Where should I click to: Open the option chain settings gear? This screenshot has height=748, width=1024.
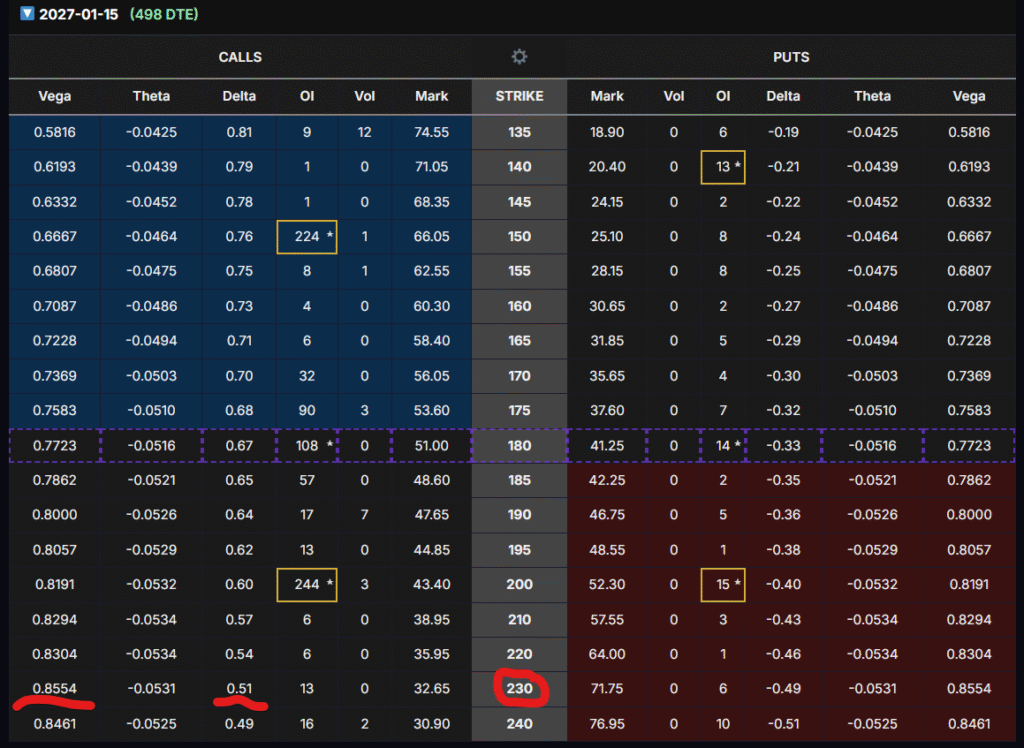click(519, 57)
